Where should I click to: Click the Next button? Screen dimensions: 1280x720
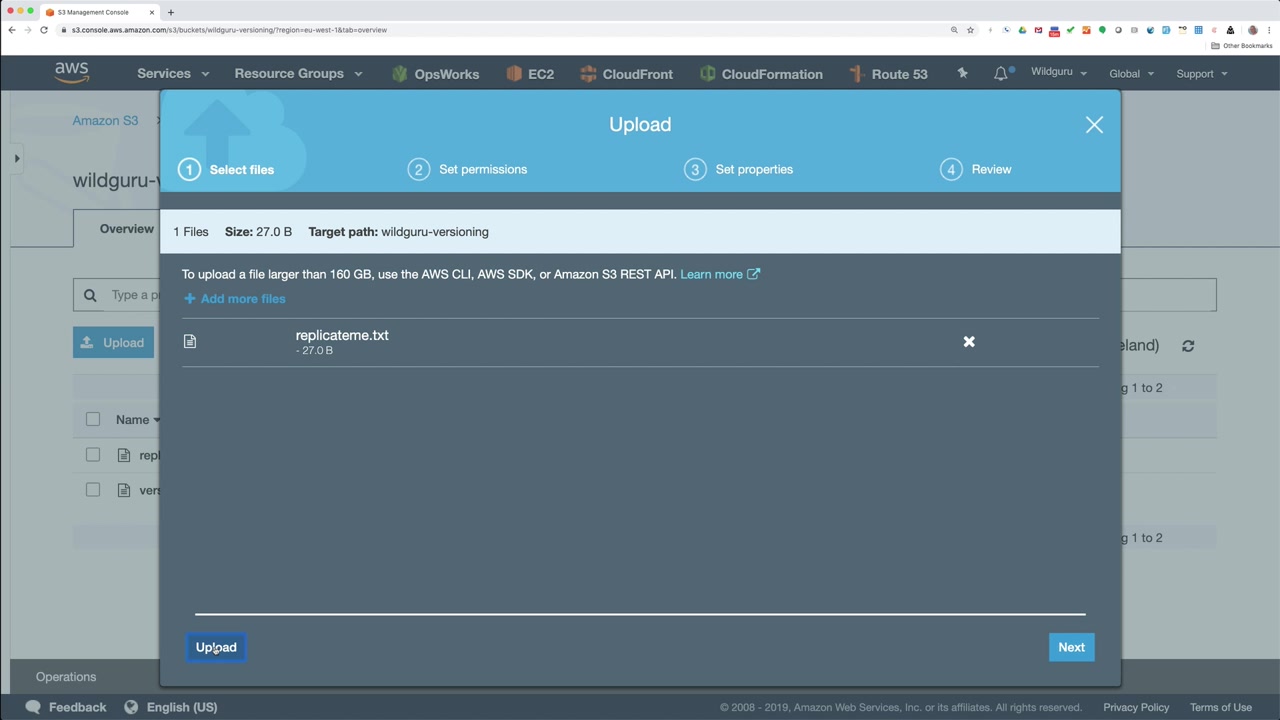click(x=1071, y=648)
